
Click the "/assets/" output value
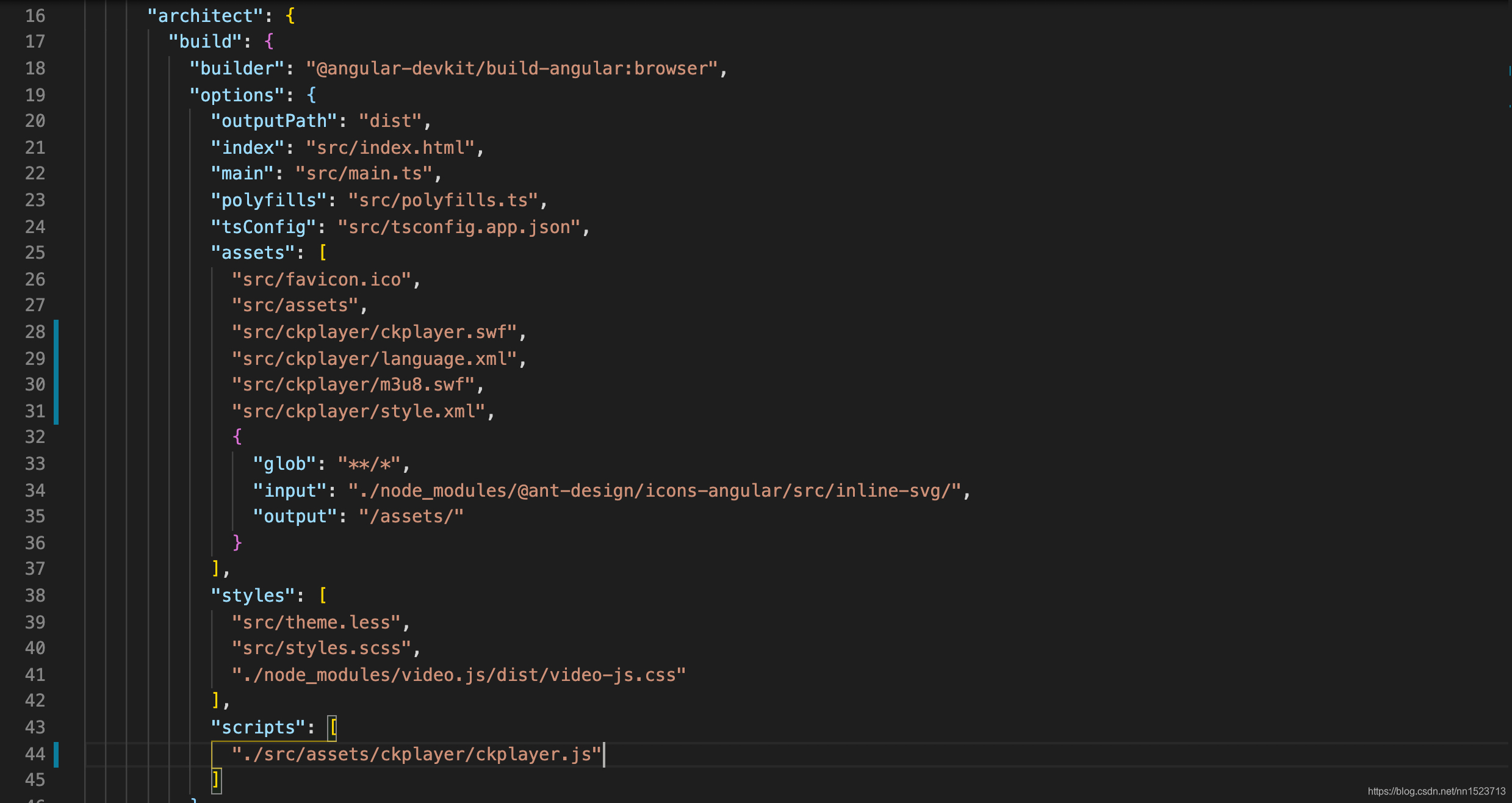click(x=411, y=516)
